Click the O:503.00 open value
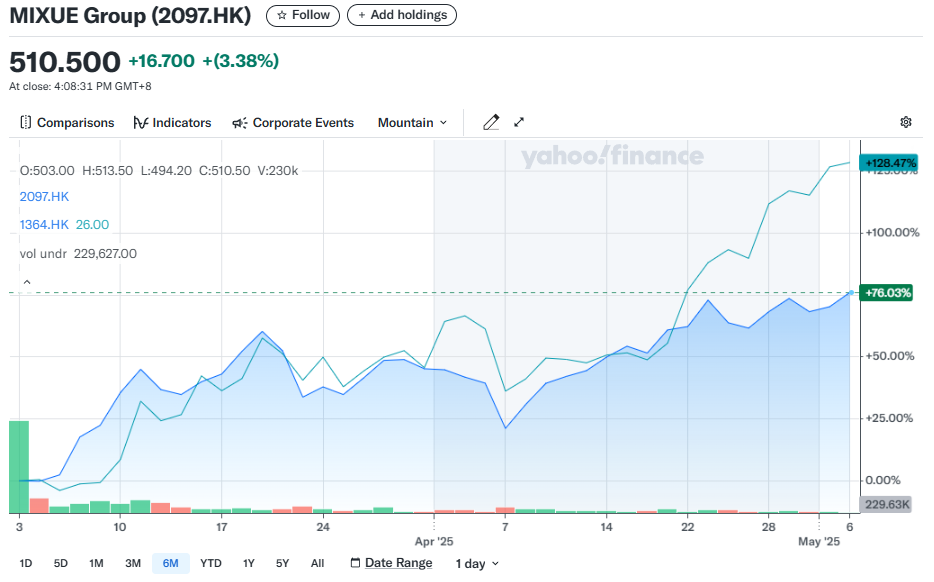Screen dimensions: 934x582 coord(47,171)
